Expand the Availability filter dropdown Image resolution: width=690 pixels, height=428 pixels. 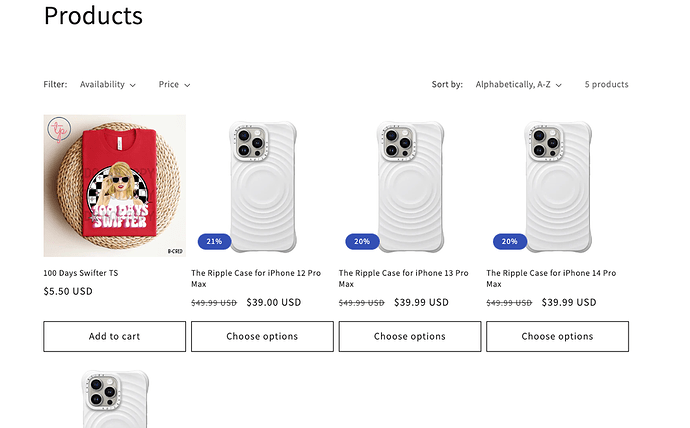pyautogui.click(x=108, y=85)
